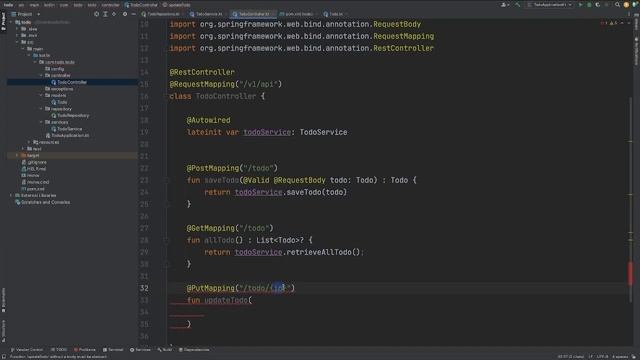Expand the resources folder

pos(29,142)
